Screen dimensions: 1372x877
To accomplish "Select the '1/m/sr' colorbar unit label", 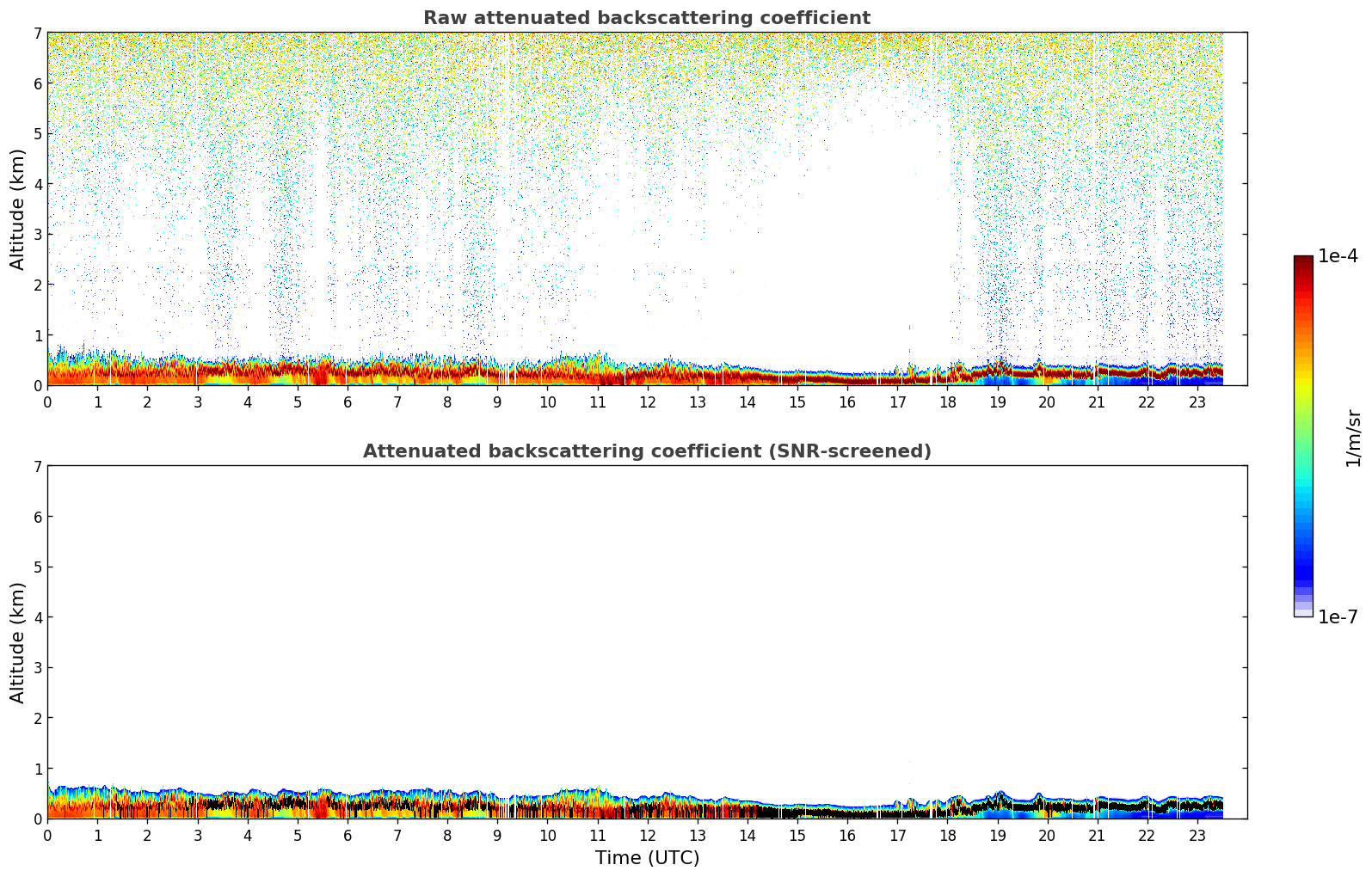I will 1353,437.
